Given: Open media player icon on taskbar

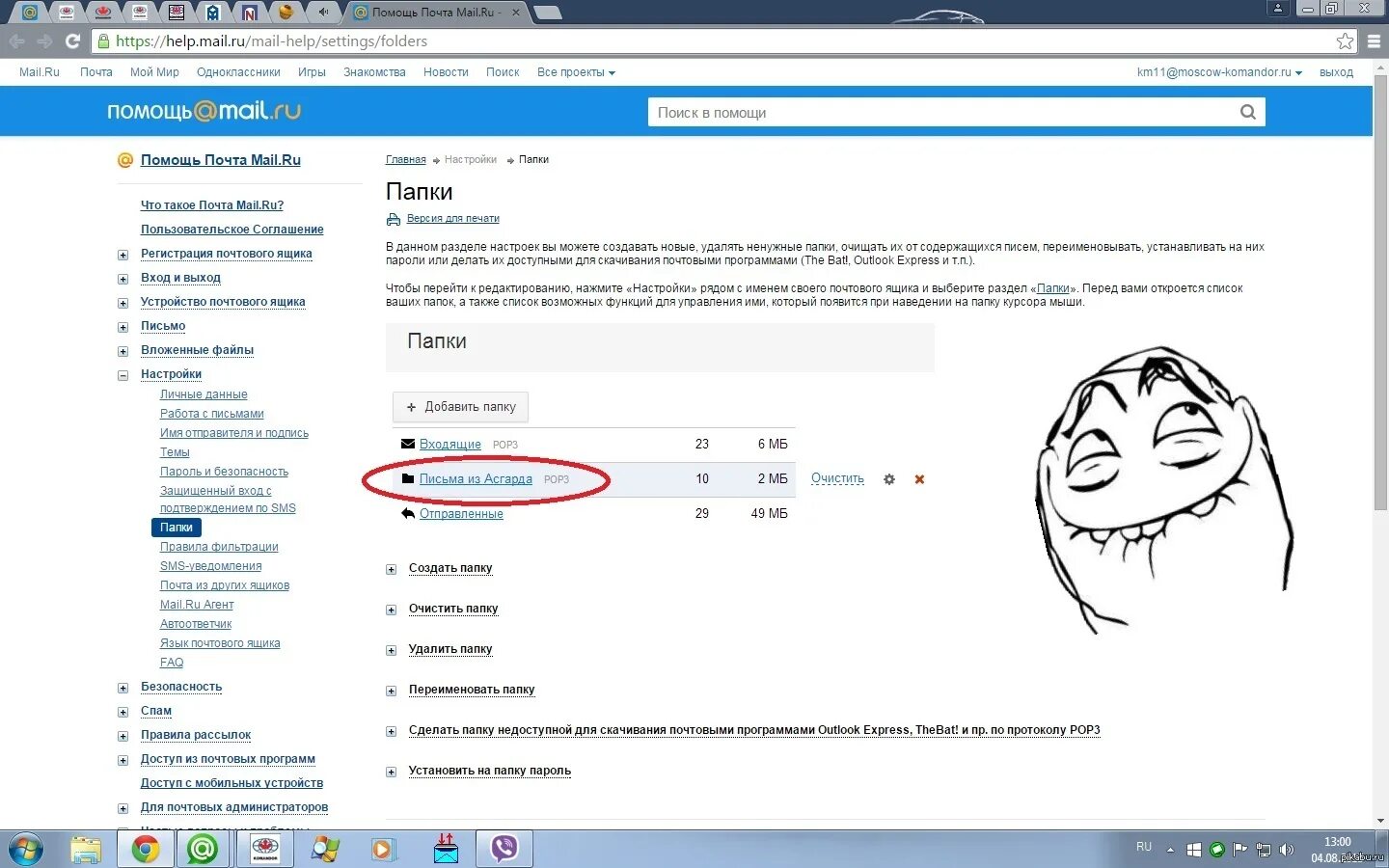Looking at the screenshot, I should (384, 849).
